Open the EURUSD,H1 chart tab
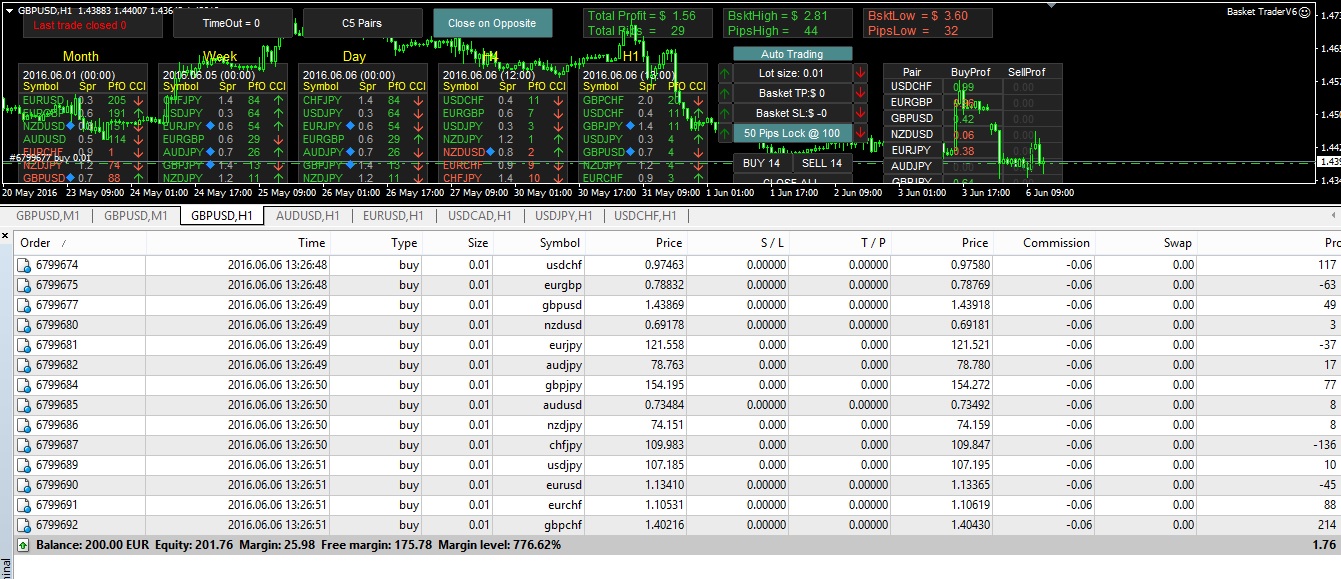Viewport: 1341px width, 579px height. [x=394, y=215]
